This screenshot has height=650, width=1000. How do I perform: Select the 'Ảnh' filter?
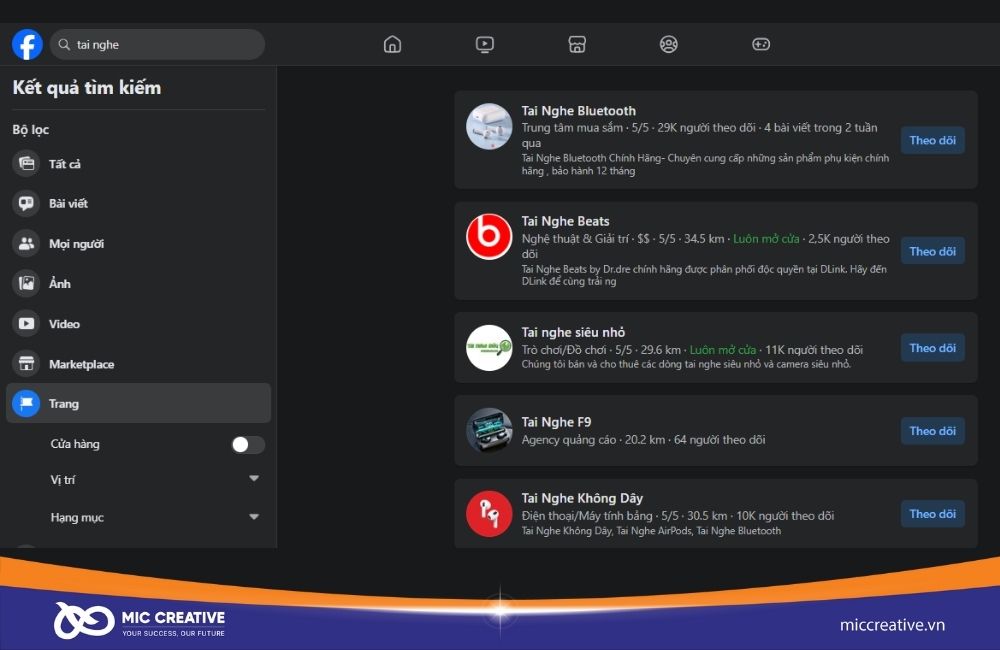tap(138, 283)
